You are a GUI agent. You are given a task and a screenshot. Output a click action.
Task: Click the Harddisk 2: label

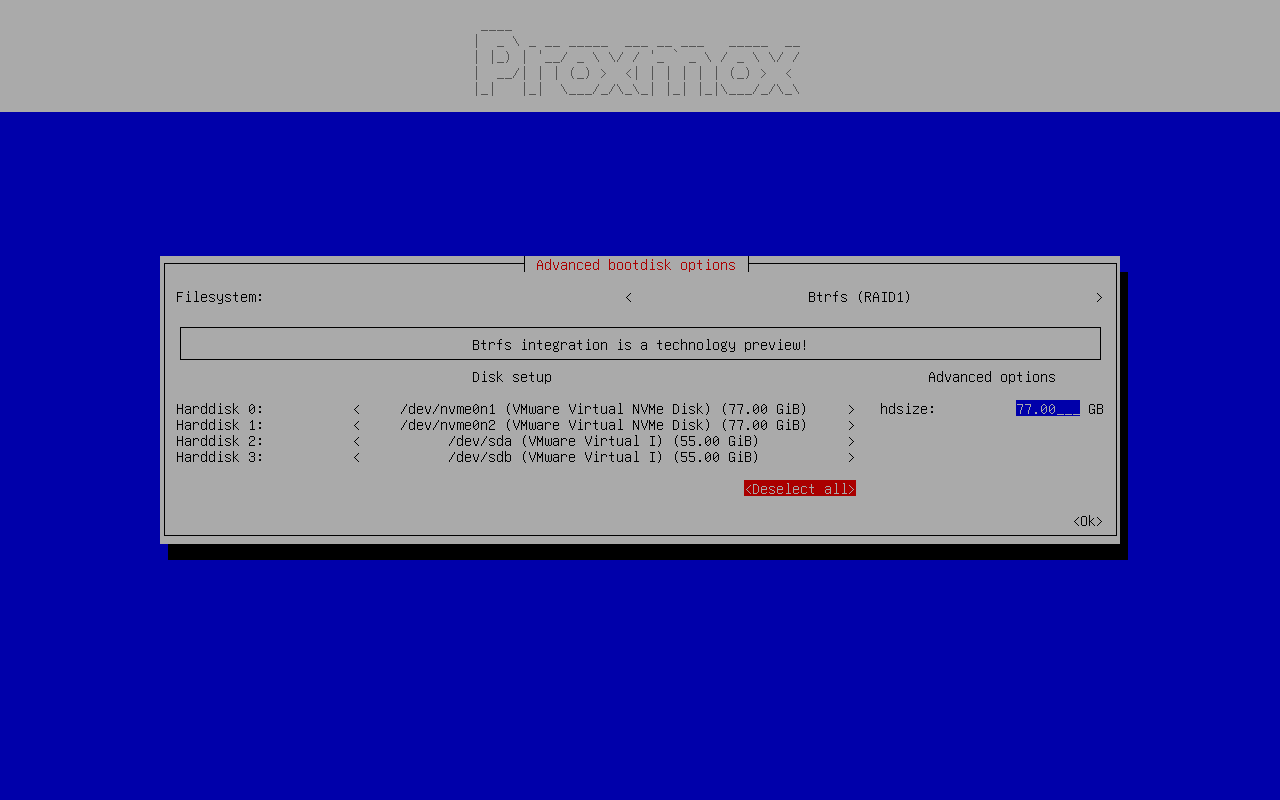tap(220, 441)
